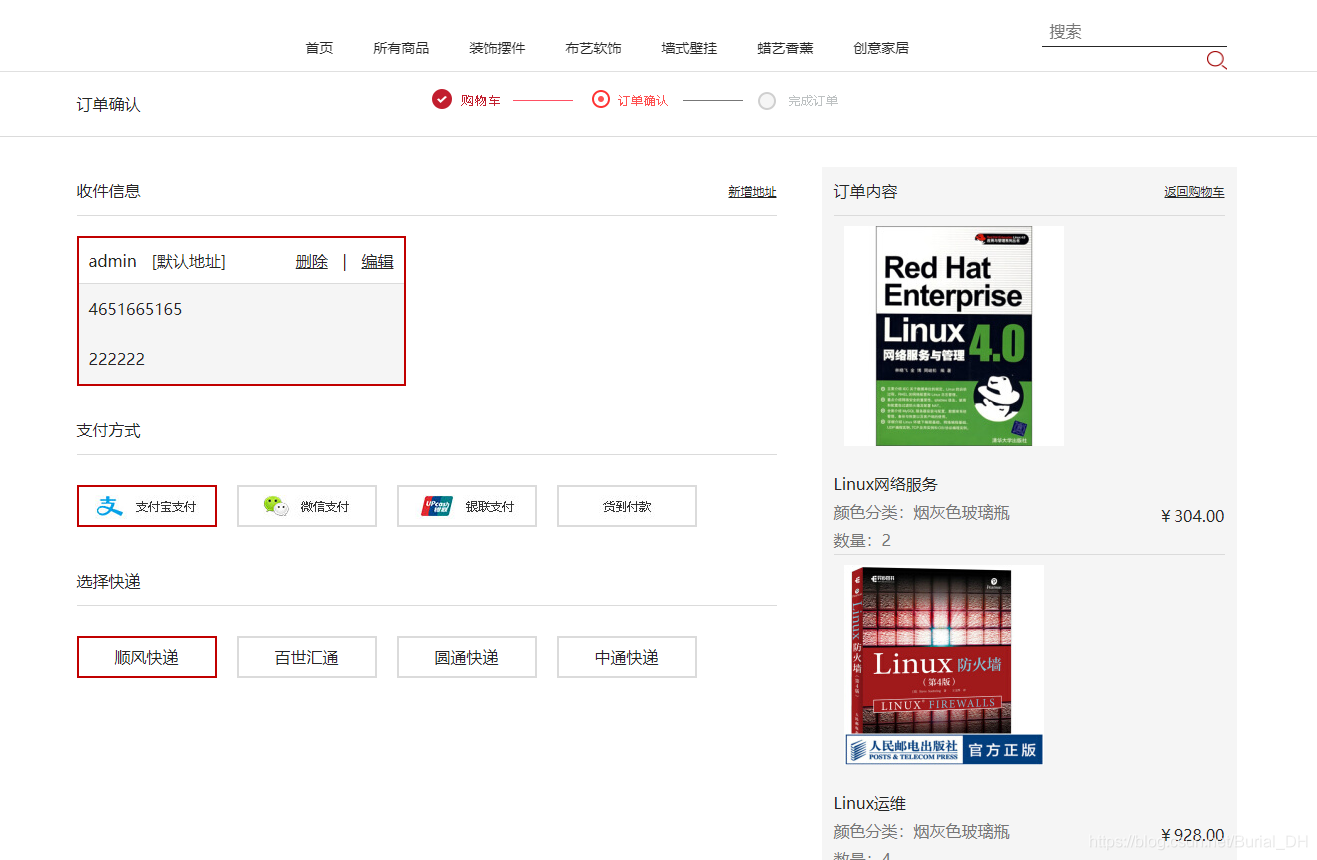
Task: Click the UnionPay logo icon
Action: click(437, 506)
